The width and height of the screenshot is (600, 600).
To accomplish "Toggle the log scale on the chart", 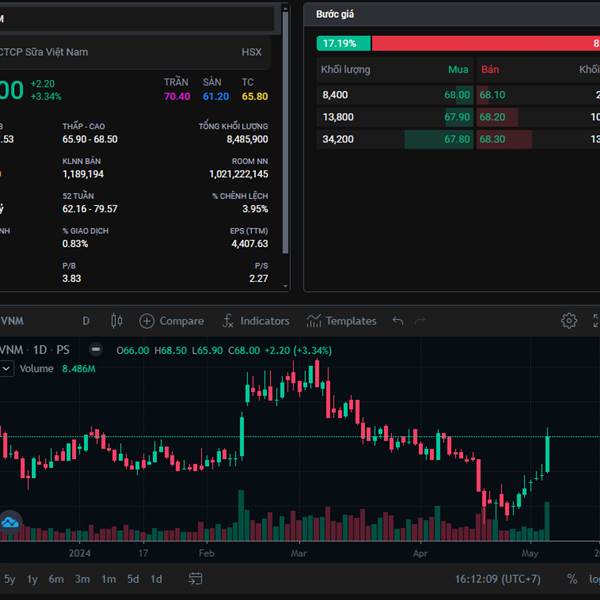I will tap(594, 579).
